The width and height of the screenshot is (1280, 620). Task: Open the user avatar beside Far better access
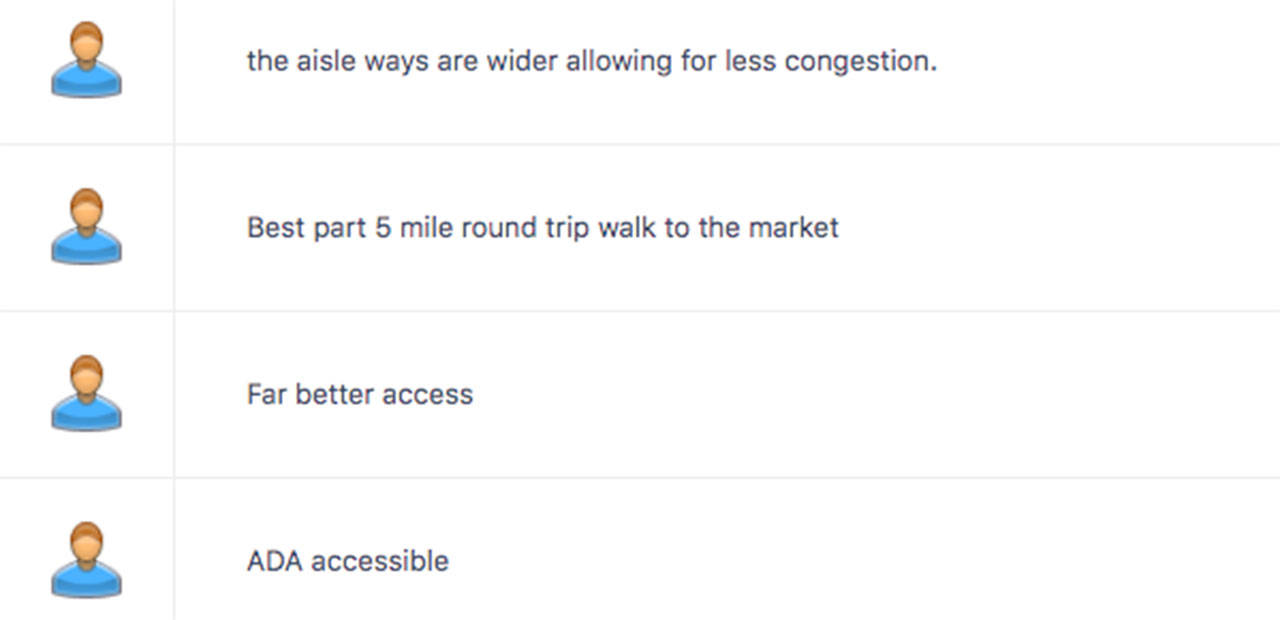pyautogui.click(x=86, y=393)
